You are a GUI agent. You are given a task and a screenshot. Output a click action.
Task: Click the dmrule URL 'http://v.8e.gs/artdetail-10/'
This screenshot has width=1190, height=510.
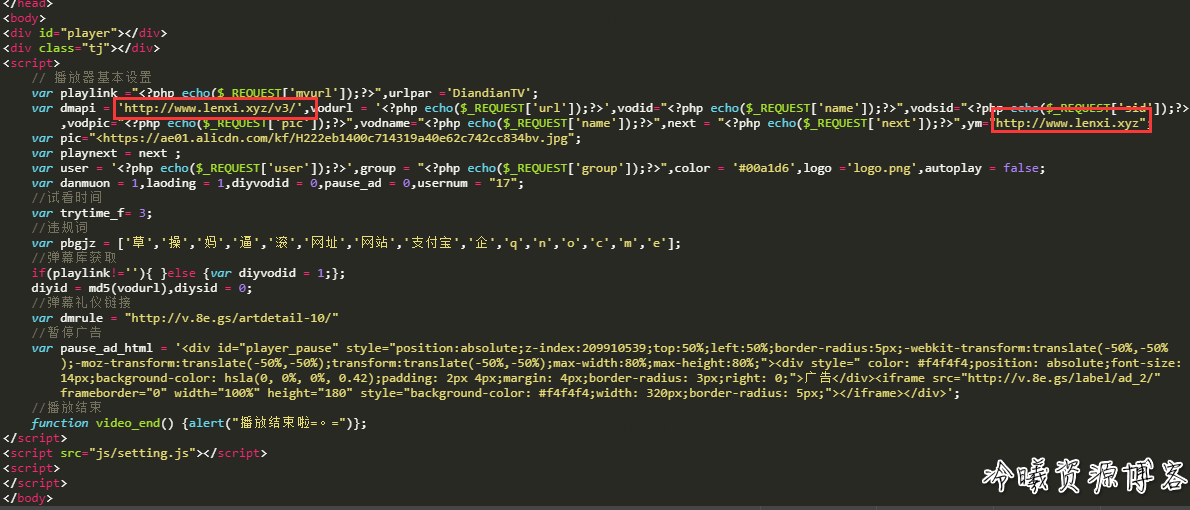tap(231, 318)
